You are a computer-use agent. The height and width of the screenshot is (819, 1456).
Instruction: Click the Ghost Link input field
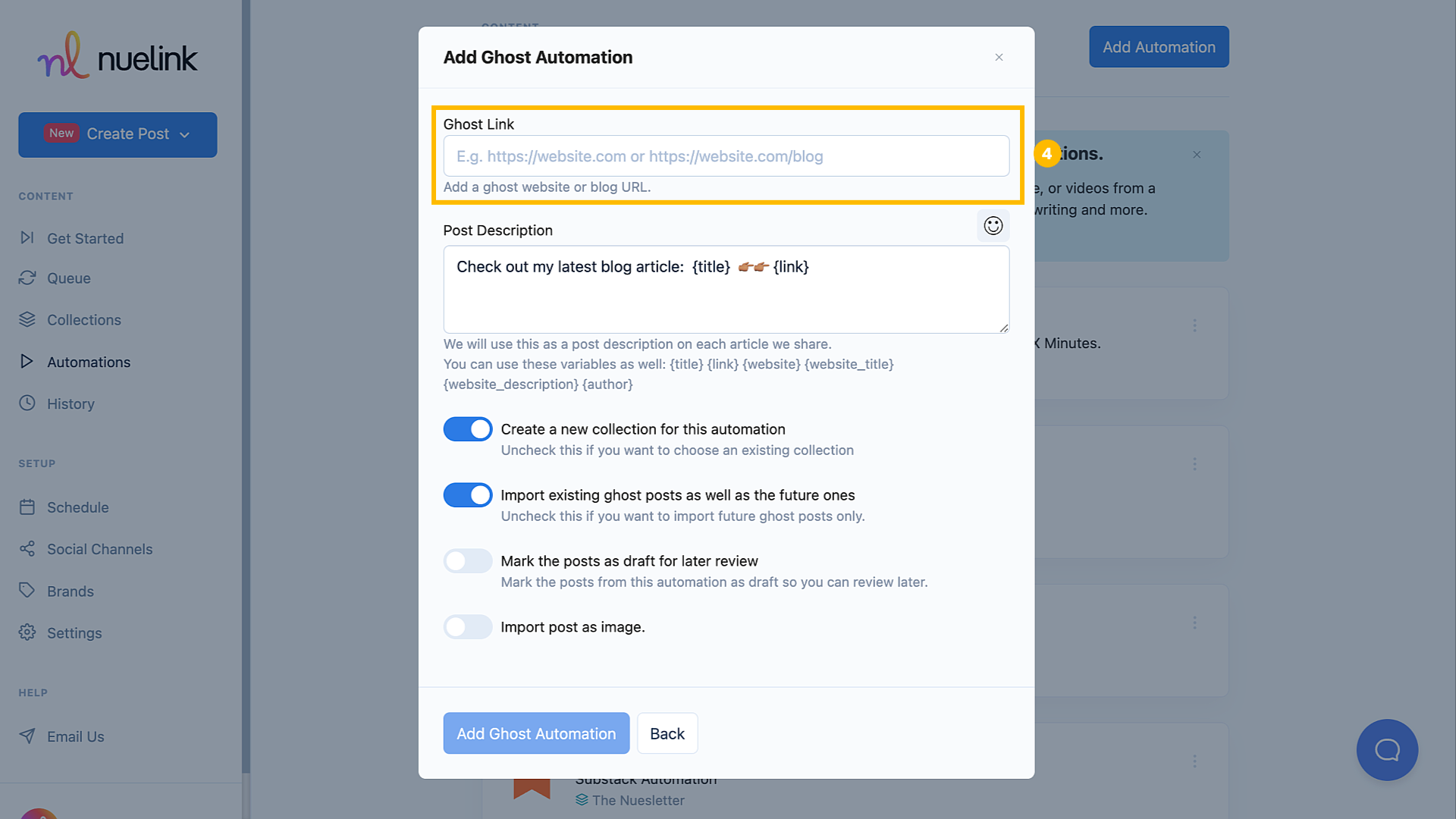click(726, 156)
